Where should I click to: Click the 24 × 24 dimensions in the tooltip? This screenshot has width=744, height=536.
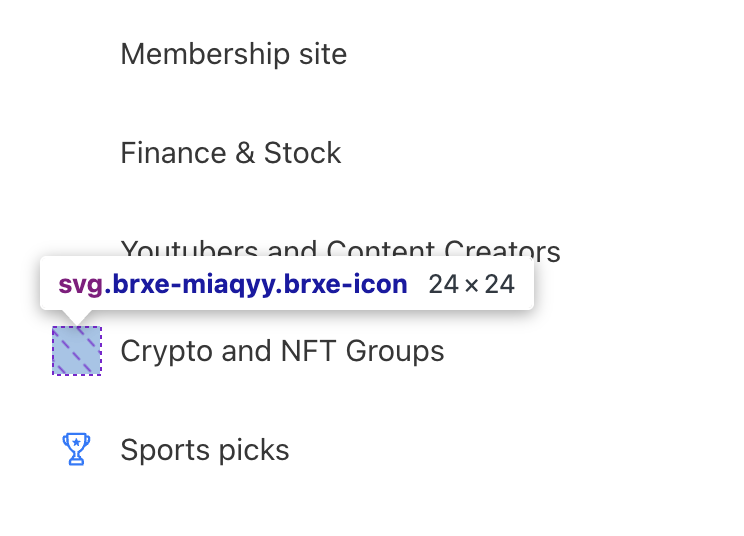click(x=472, y=285)
